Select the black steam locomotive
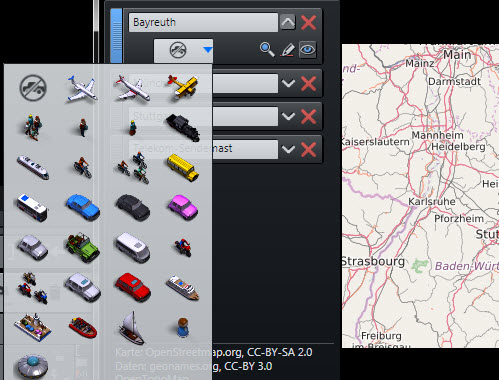Image resolution: width=499 pixels, height=380 pixels. 183,128
